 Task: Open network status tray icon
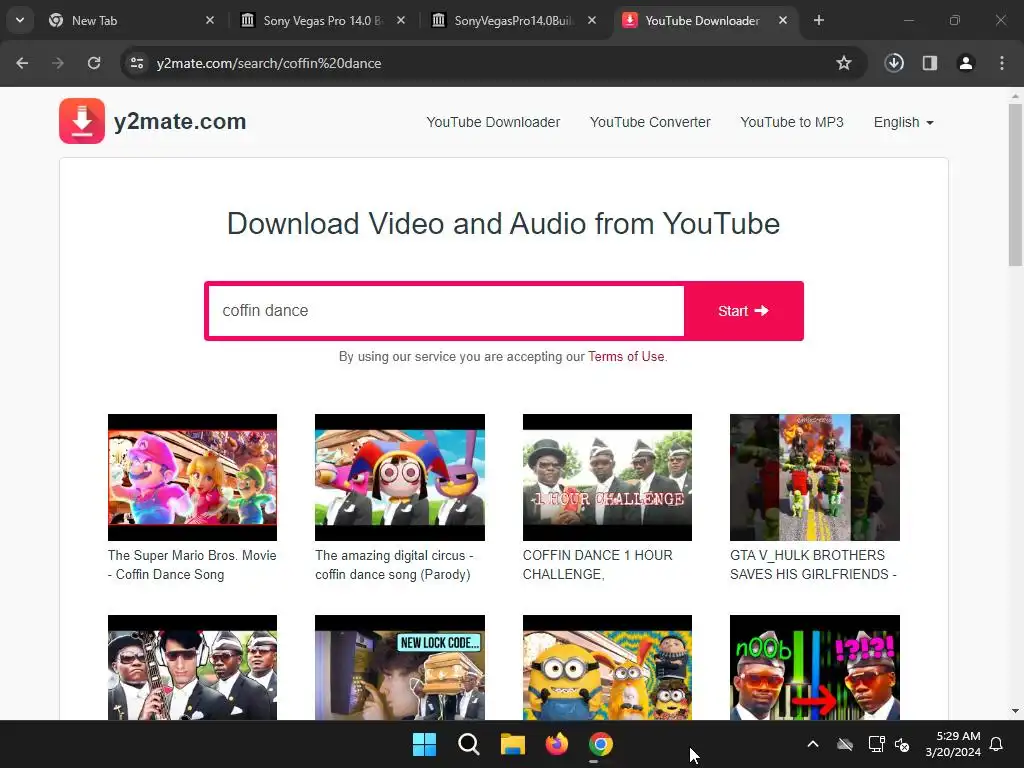coord(876,744)
